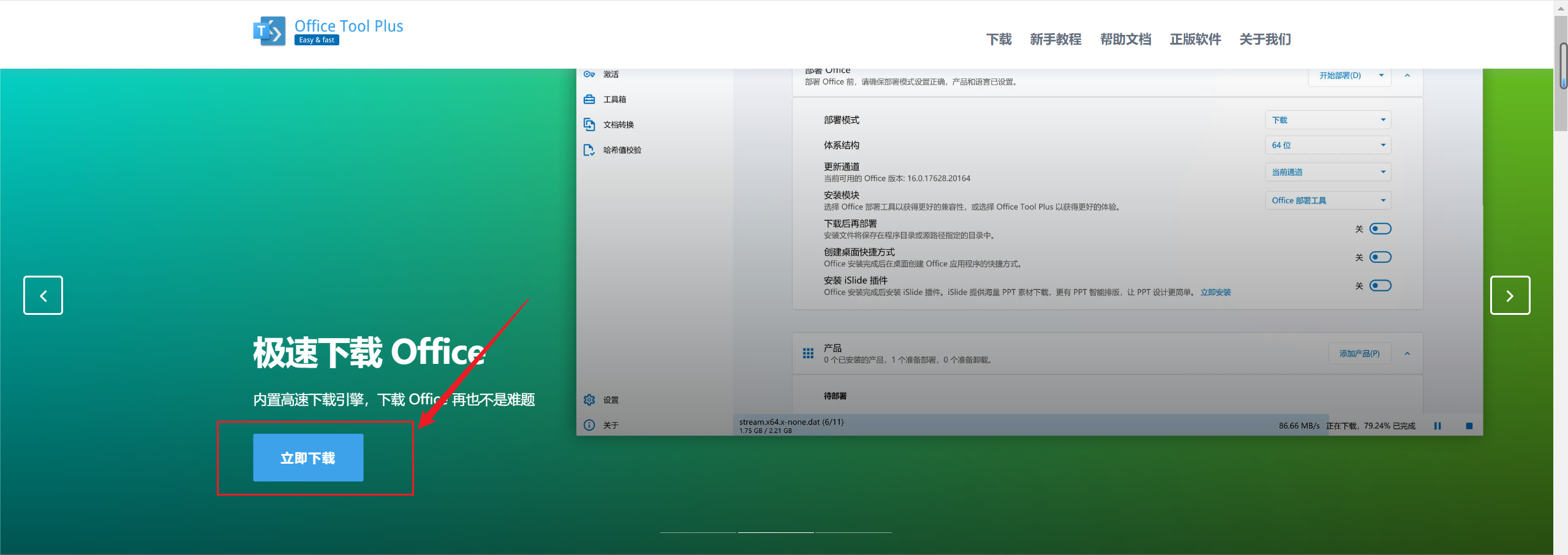
Task: Collapse the 部署 Office section chevron
Action: point(1407,75)
